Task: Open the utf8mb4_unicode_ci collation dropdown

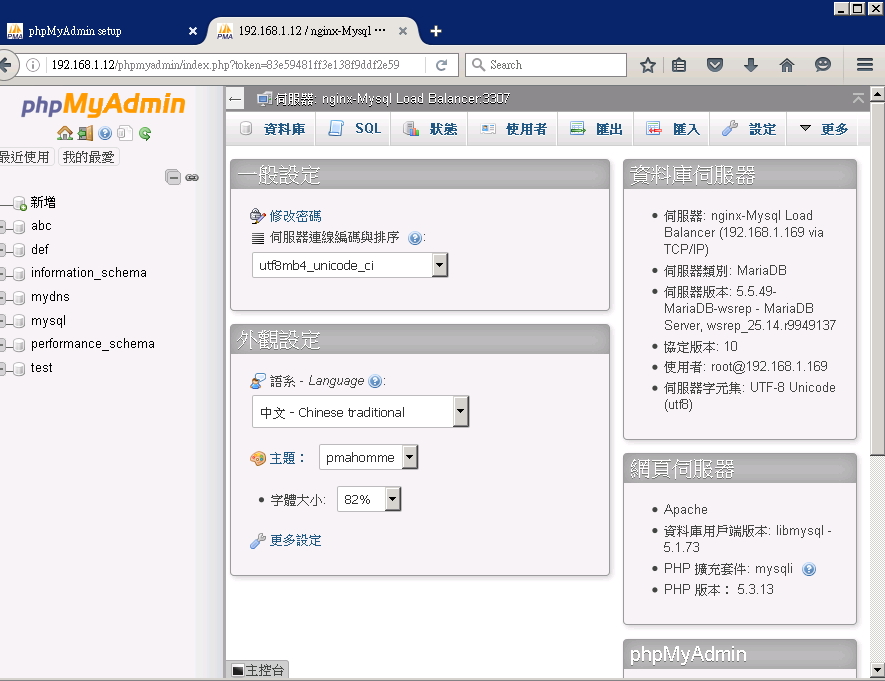Action: (x=350, y=265)
